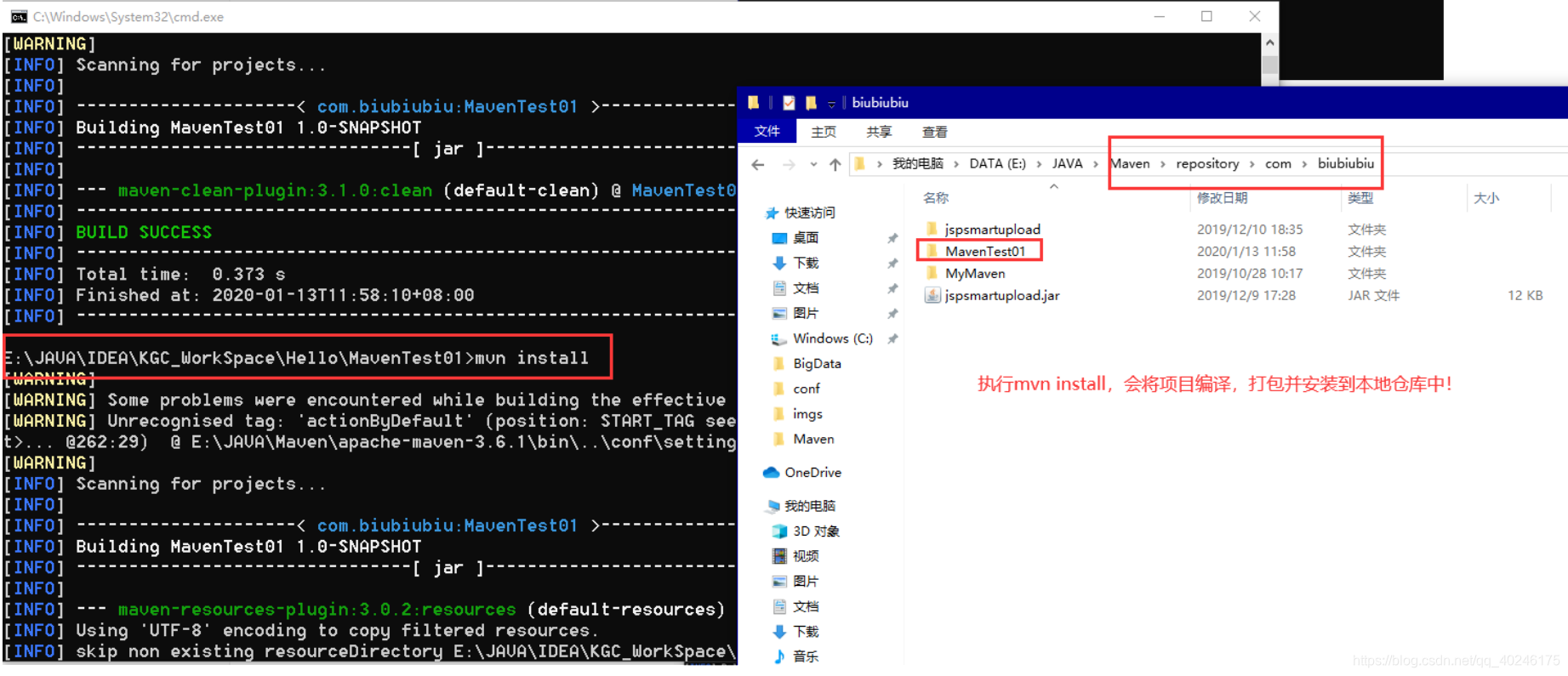Expand chevron after JAVA in breadcrumb
This screenshot has height=676, width=1568.
coord(1096,164)
